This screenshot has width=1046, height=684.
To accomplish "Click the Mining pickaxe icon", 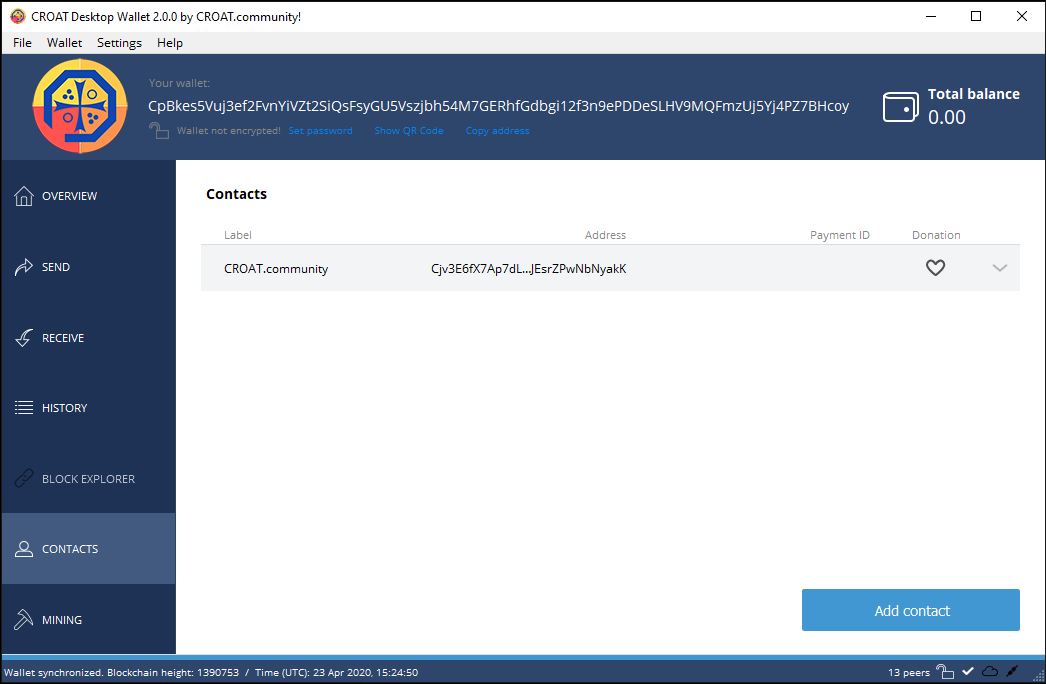I will (x=24, y=619).
